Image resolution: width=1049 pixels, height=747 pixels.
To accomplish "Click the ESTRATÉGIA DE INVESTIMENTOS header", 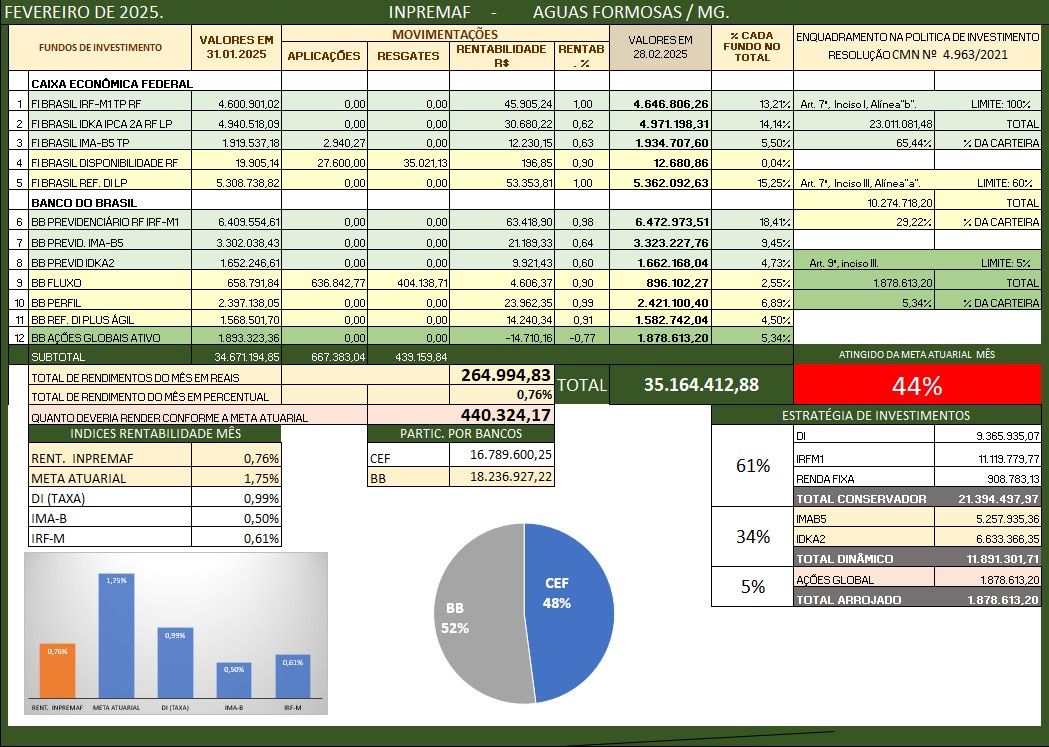I will (876, 415).
